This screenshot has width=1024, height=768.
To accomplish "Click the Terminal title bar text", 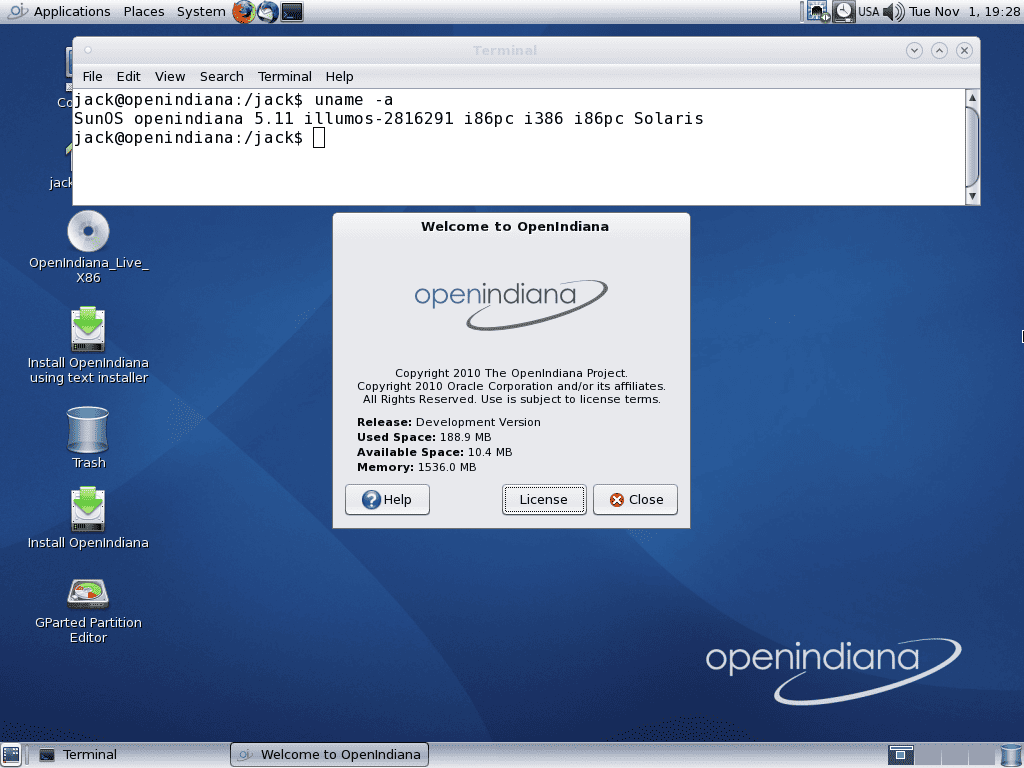I will point(505,50).
